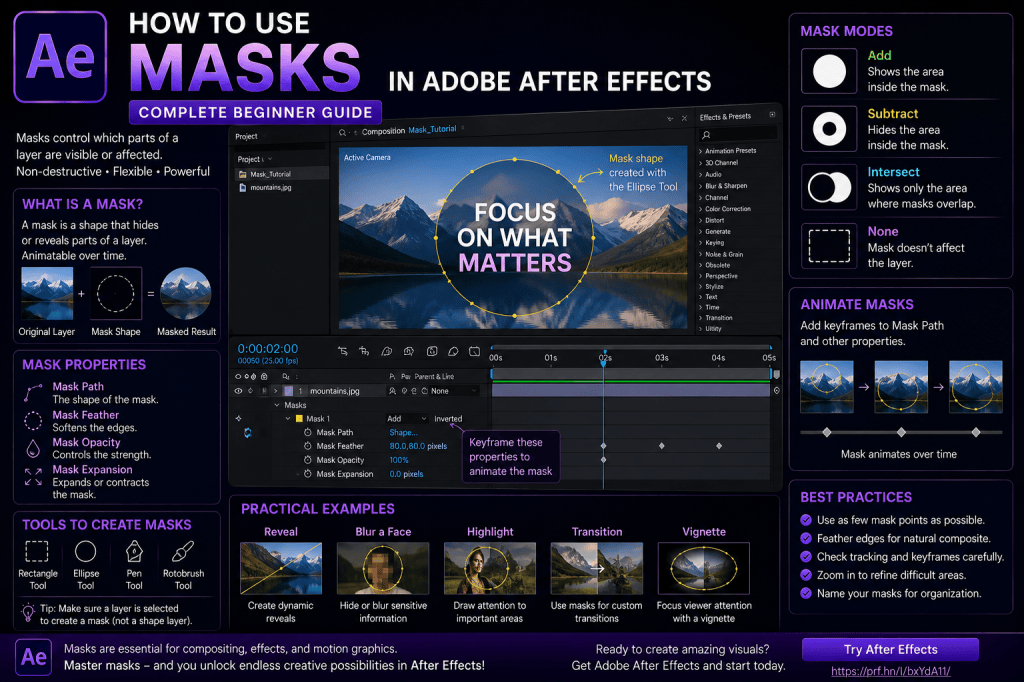Image resolution: width=1024 pixels, height=682 pixels.
Task: Click the Mask Path property icon
Action: tap(33, 393)
